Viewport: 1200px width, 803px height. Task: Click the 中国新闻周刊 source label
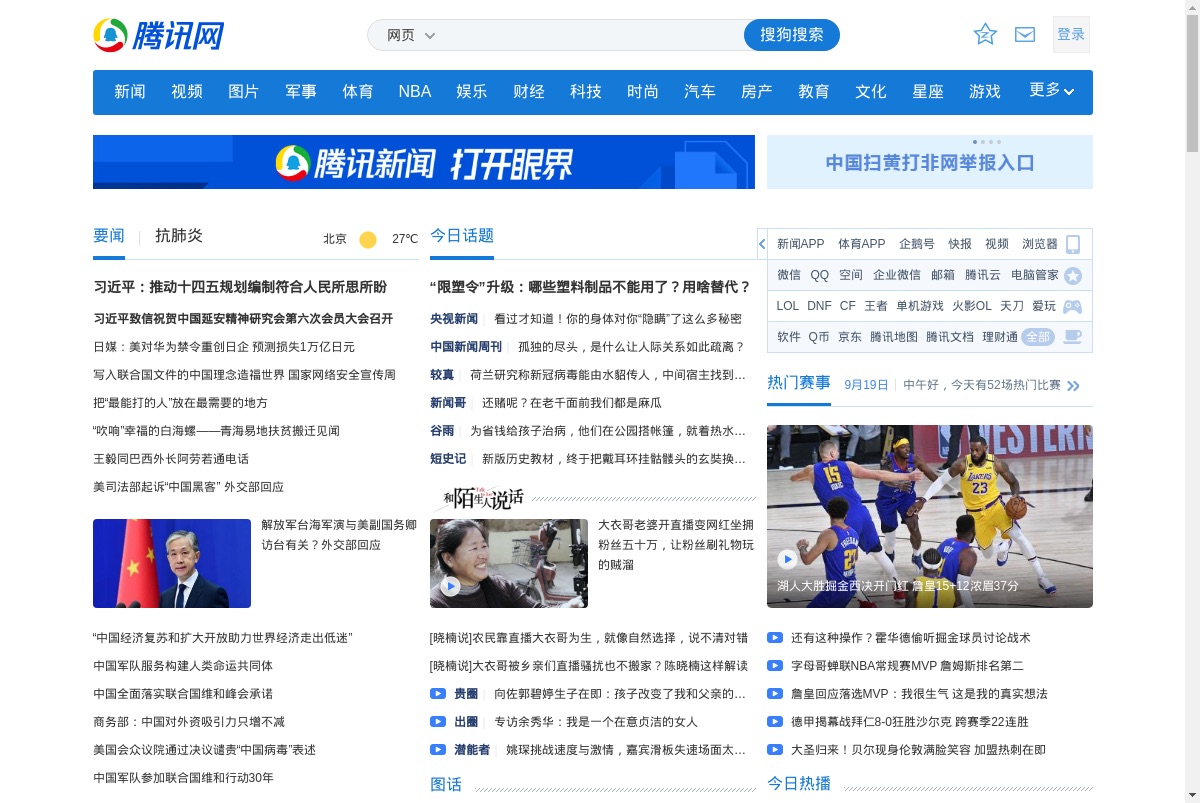466,347
